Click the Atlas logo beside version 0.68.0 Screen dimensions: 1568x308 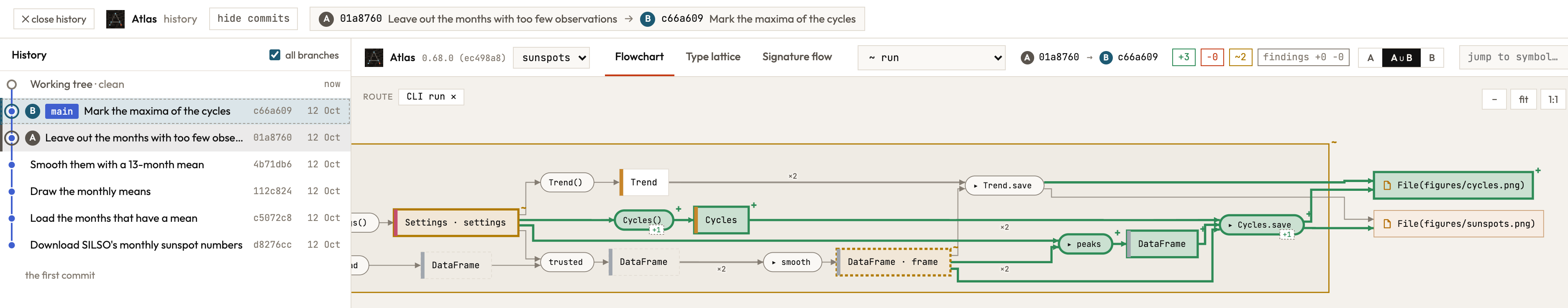[x=374, y=58]
